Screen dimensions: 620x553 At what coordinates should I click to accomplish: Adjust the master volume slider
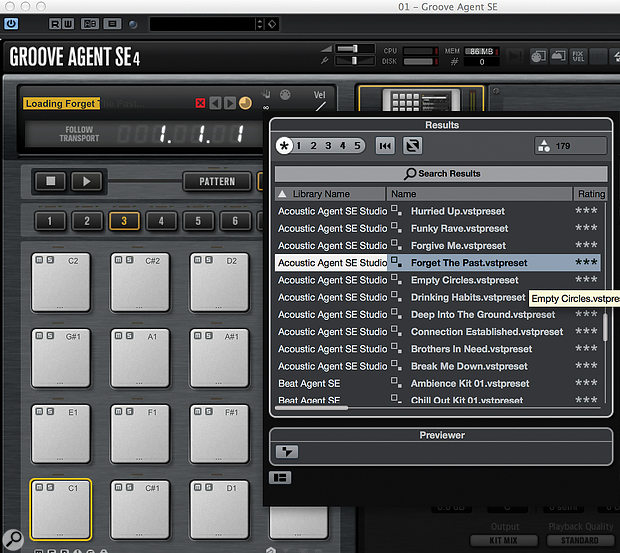pyautogui.click(x=355, y=49)
